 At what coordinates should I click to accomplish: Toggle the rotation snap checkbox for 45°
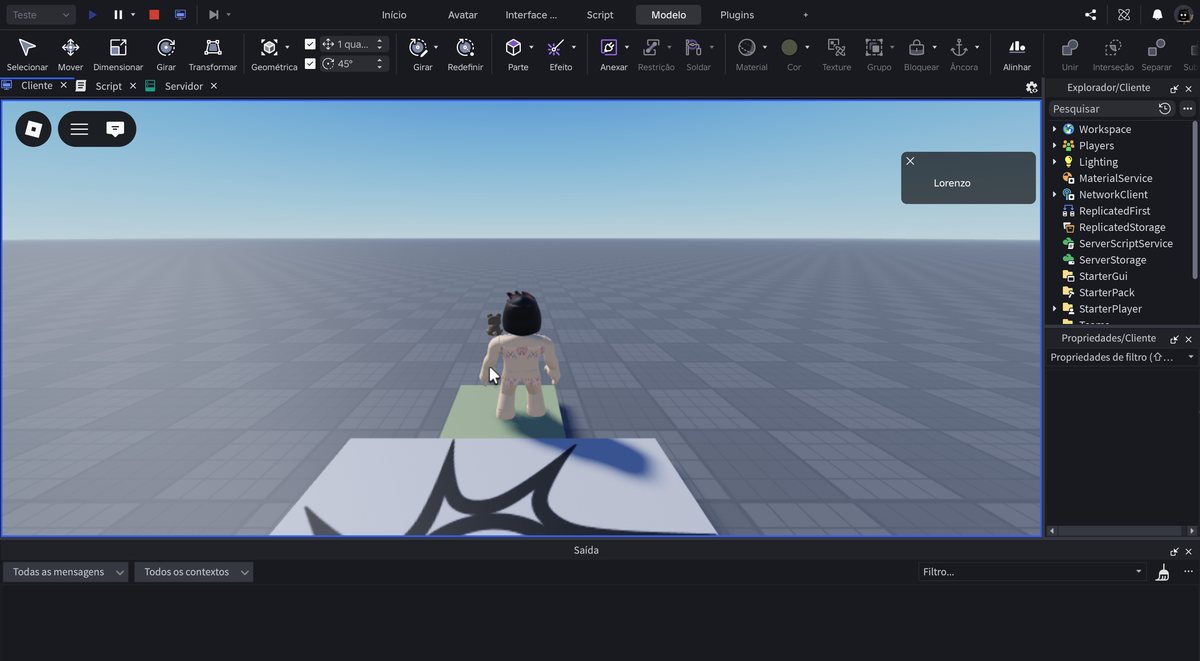(x=310, y=63)
